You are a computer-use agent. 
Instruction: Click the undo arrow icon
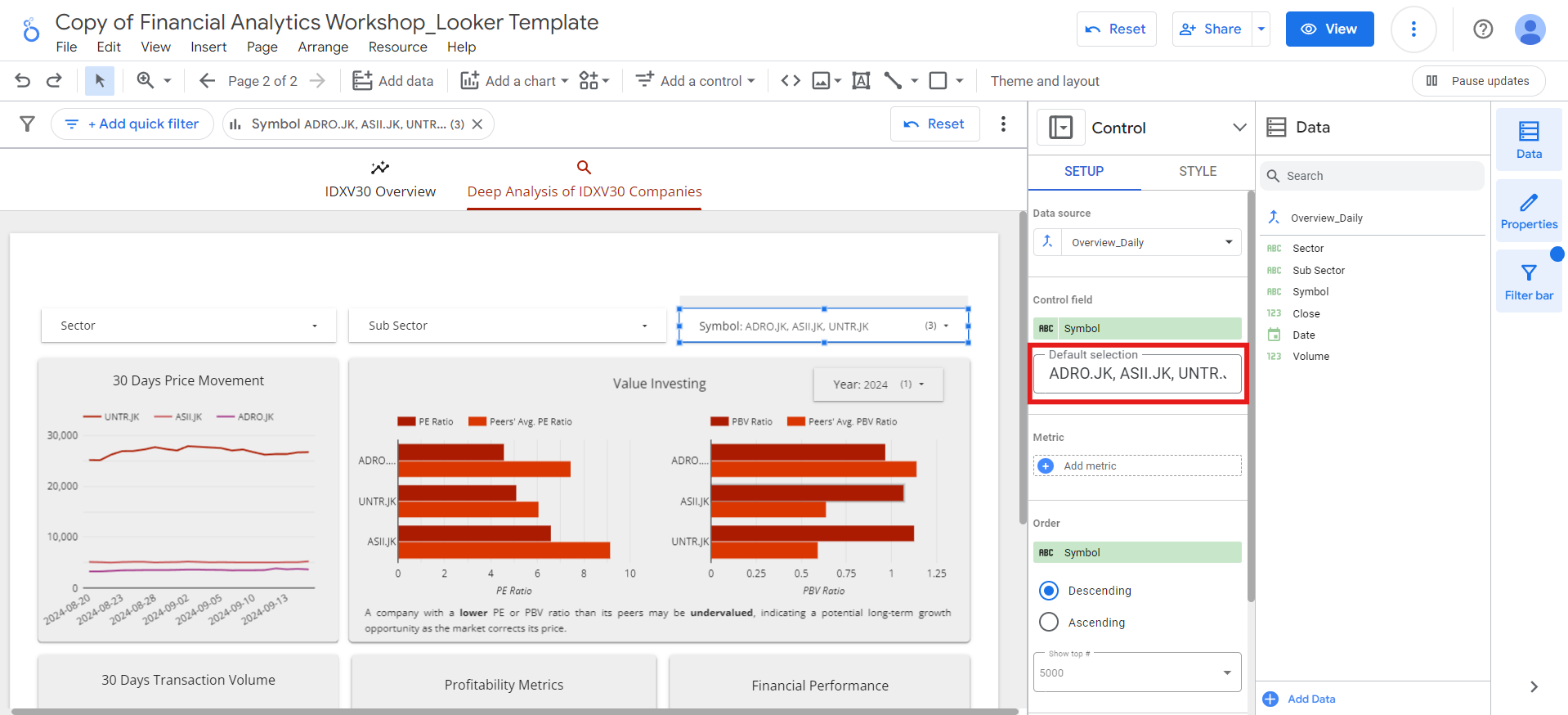pyautogui.click(x=23, y=80)
